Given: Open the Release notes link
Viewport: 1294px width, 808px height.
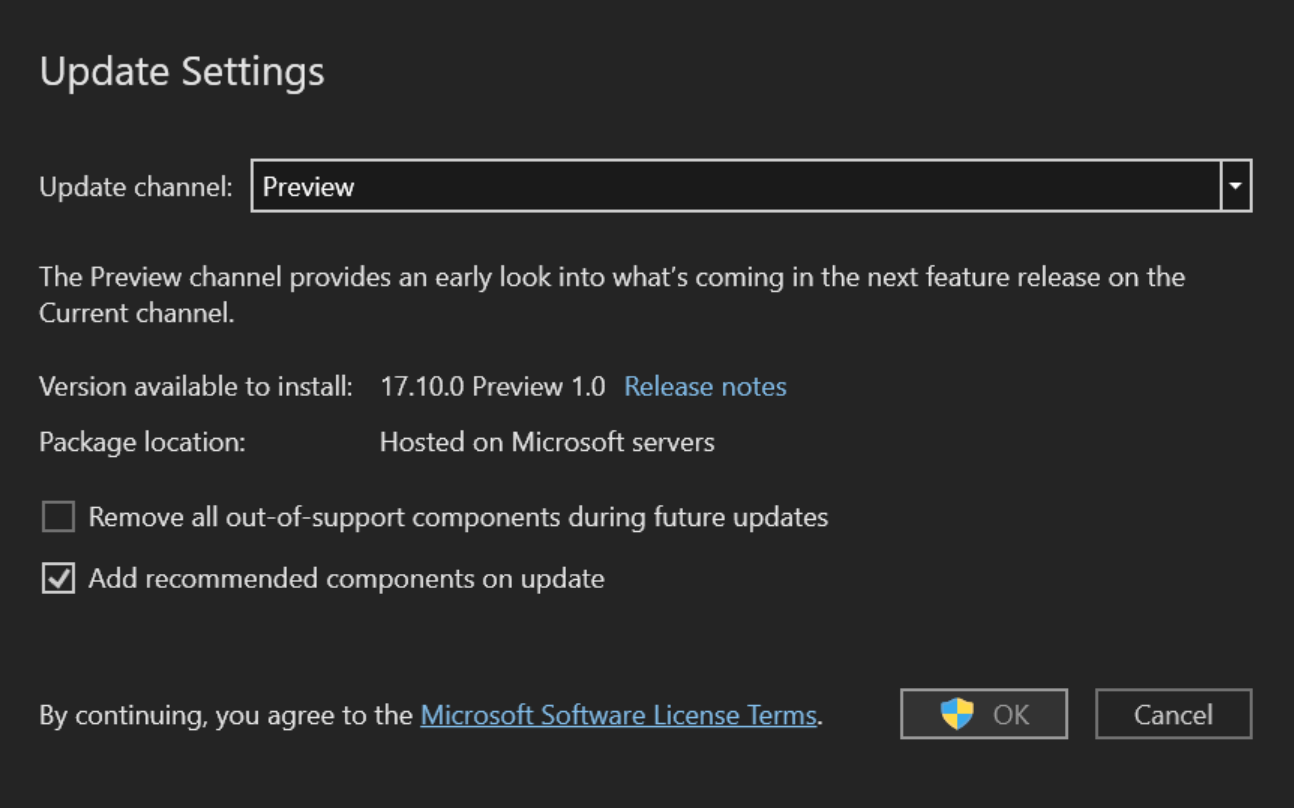Looking at the screenshot, I should [705, 386].
